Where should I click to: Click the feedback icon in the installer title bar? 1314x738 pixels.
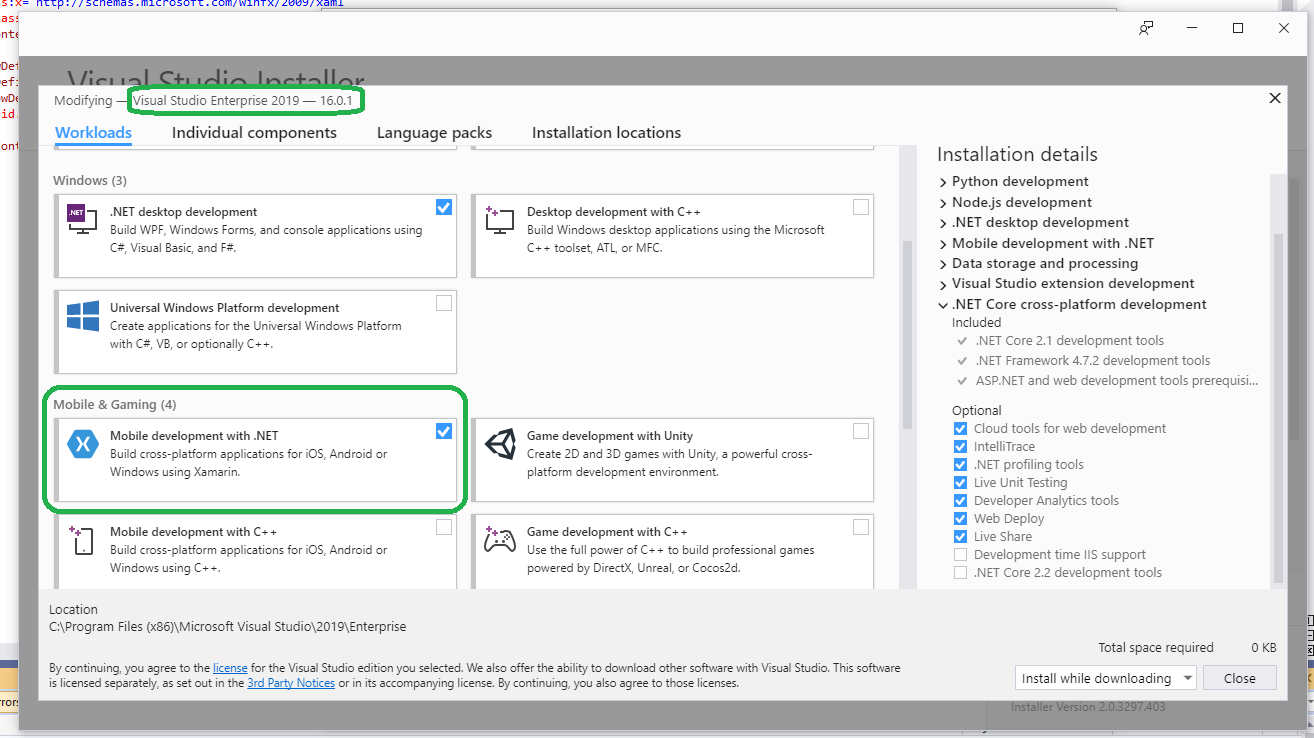tap(1146, 29)
